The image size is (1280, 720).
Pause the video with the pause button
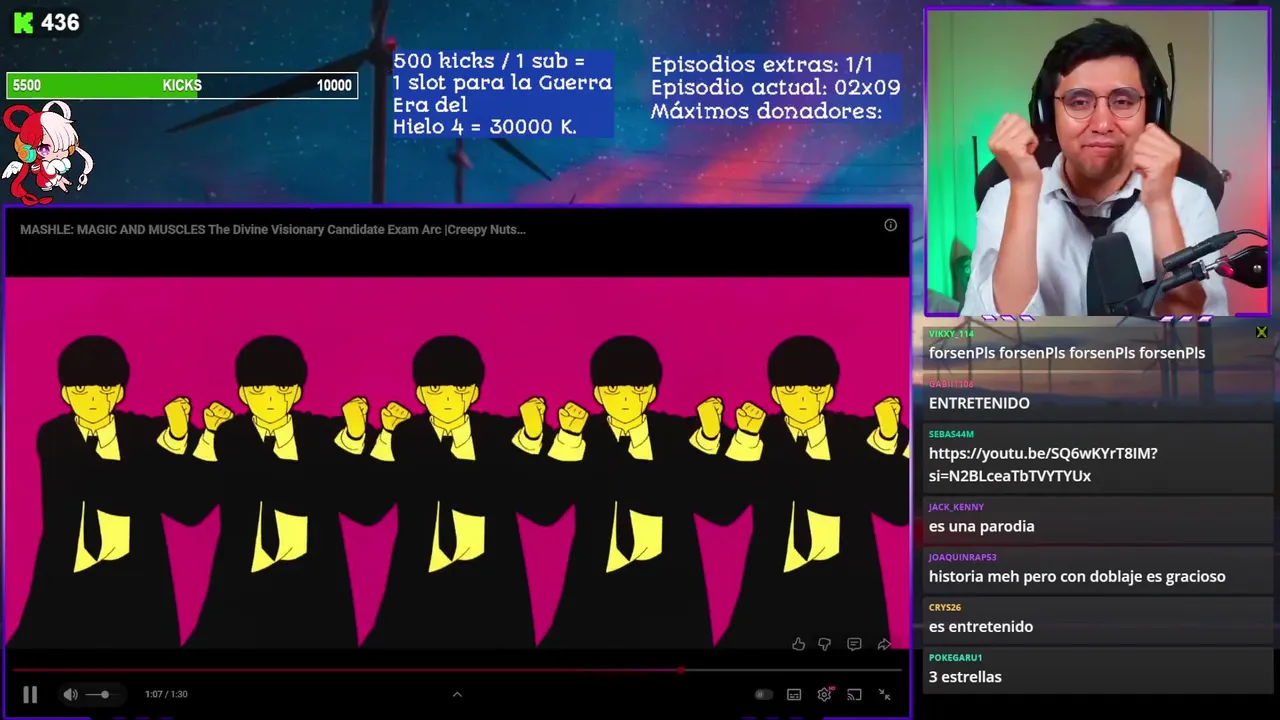[30, 694]
